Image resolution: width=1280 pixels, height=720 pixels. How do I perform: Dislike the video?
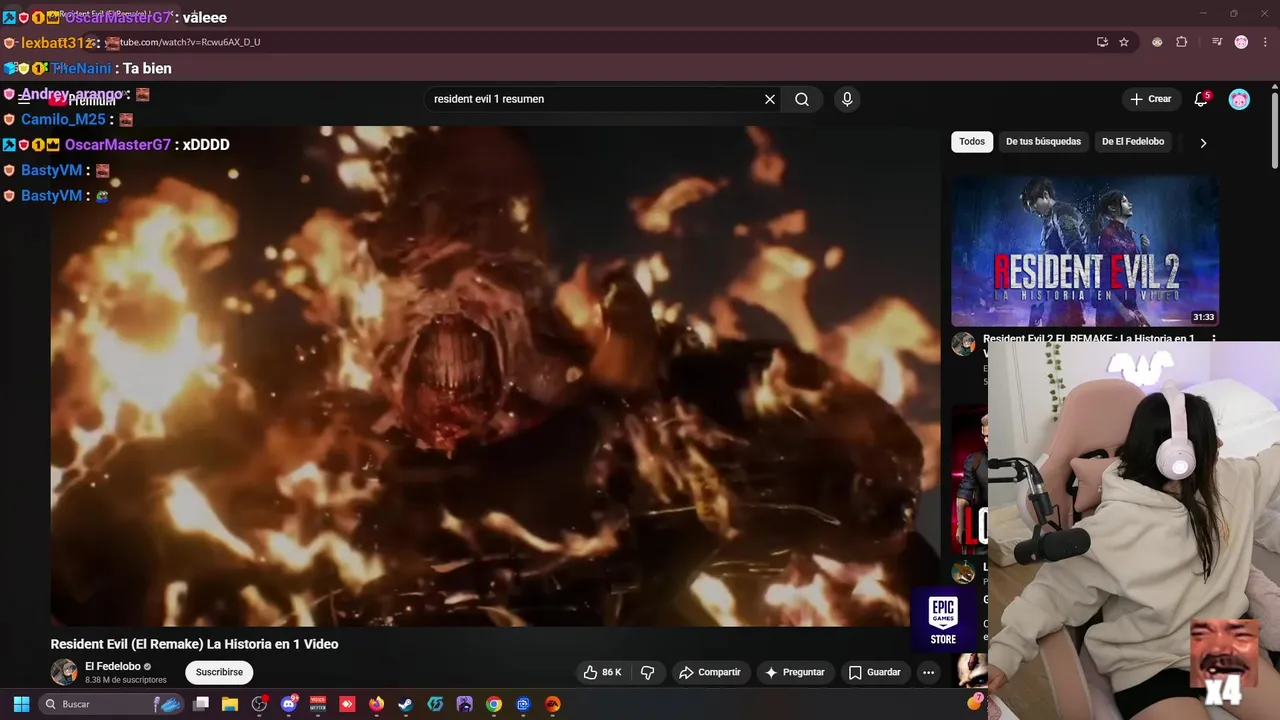647,672
